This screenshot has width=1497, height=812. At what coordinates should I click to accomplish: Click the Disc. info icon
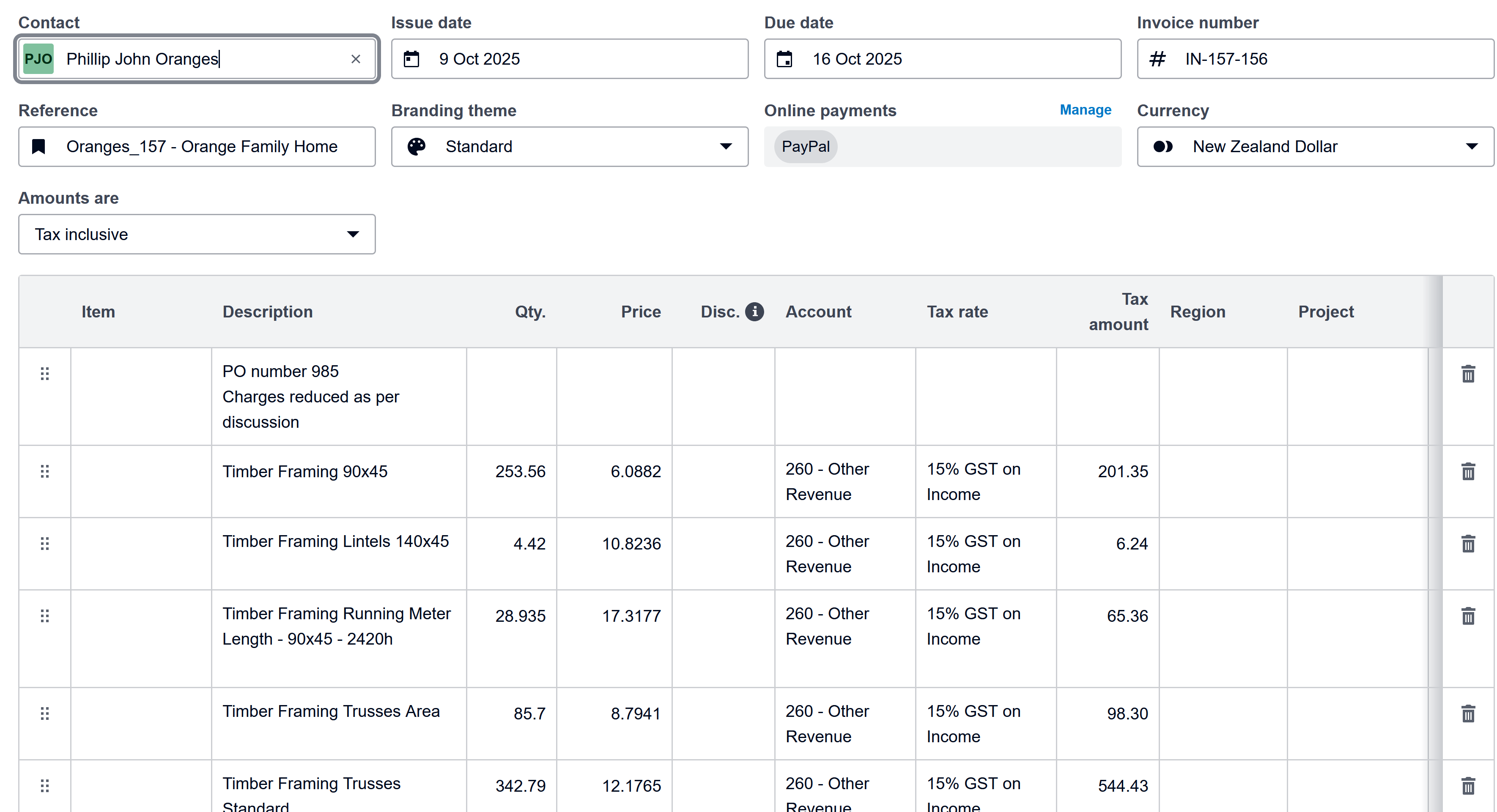[754, 312]
